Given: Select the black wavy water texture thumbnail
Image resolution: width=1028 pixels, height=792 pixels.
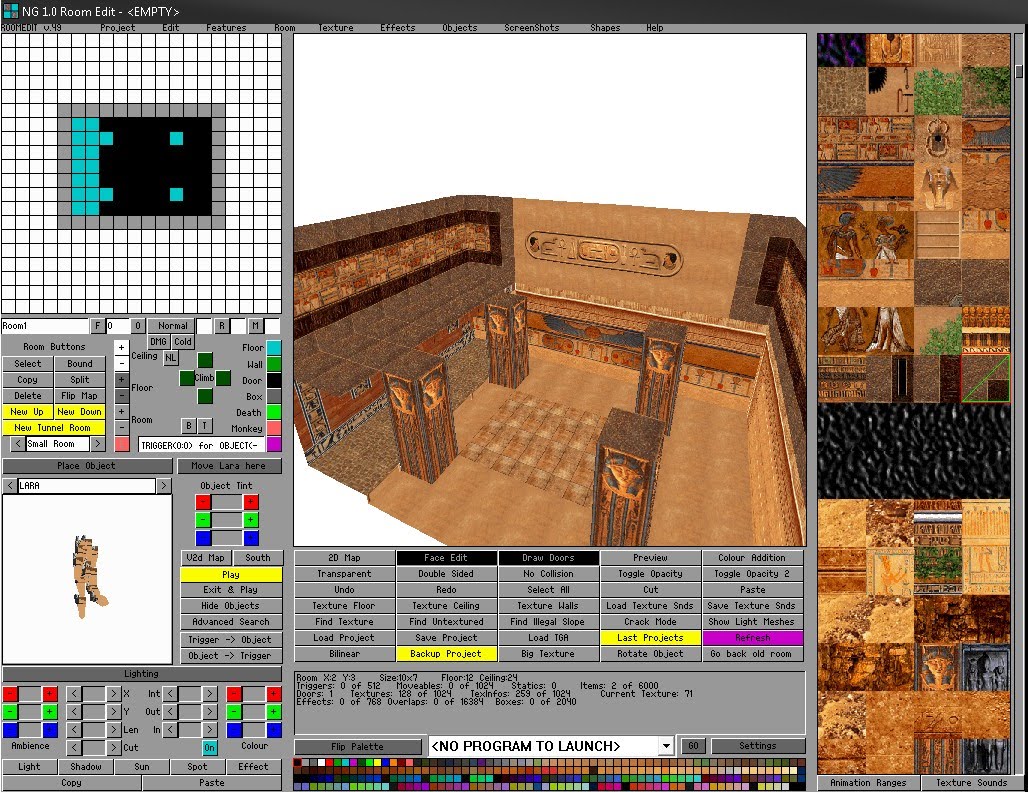Looking at the screenshot, I should pos(914,451).
